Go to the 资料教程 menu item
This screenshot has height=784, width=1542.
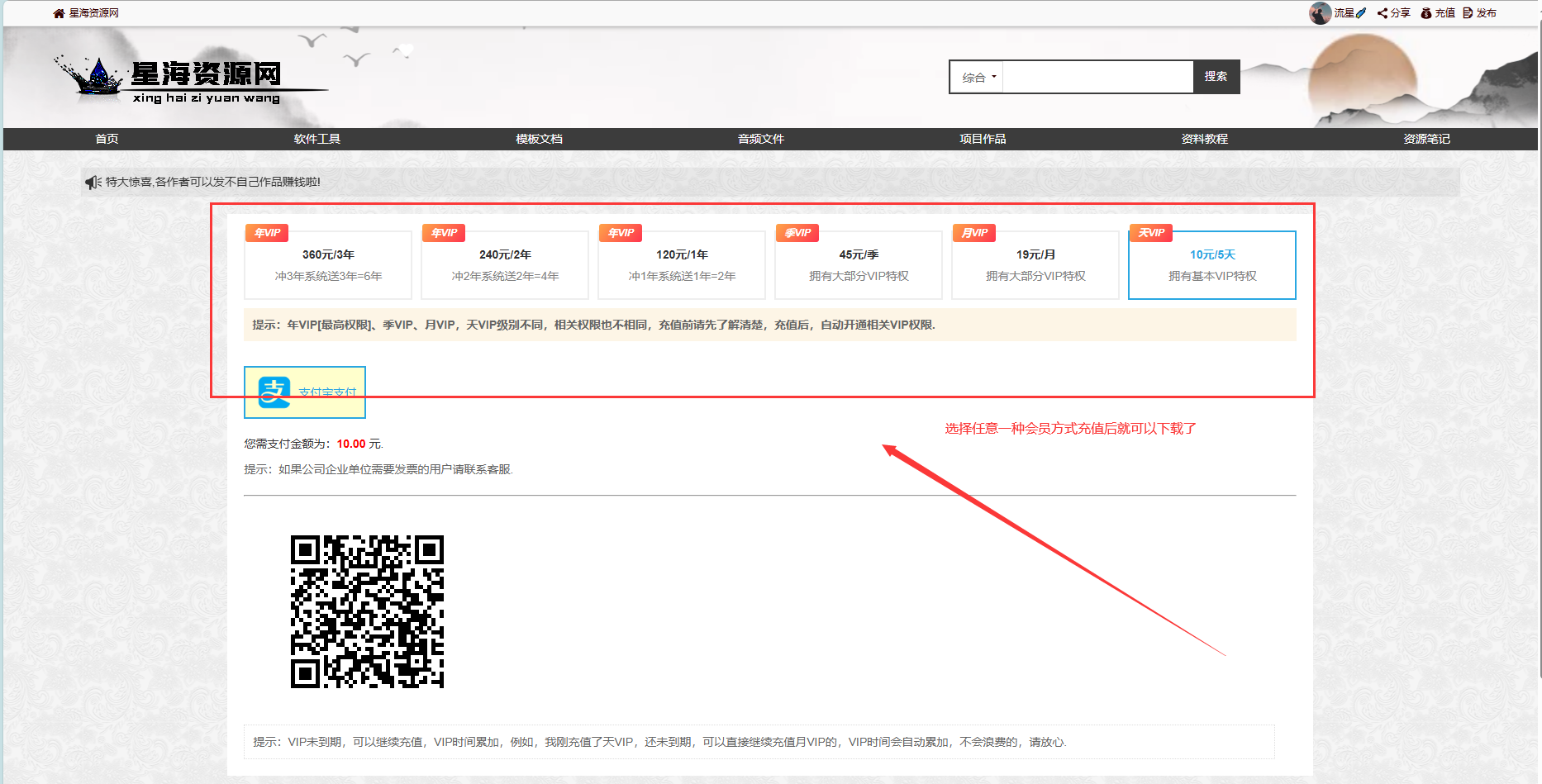[1204, 139]
